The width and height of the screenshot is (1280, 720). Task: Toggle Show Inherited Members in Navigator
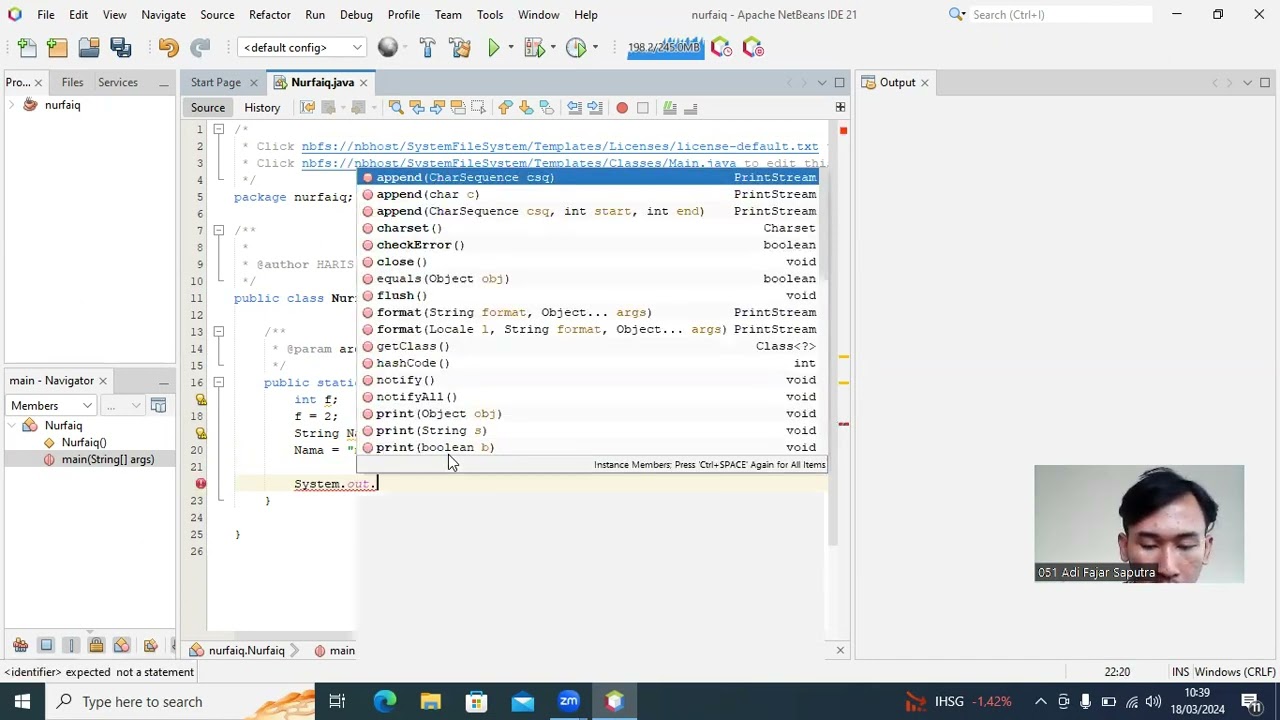20,645
